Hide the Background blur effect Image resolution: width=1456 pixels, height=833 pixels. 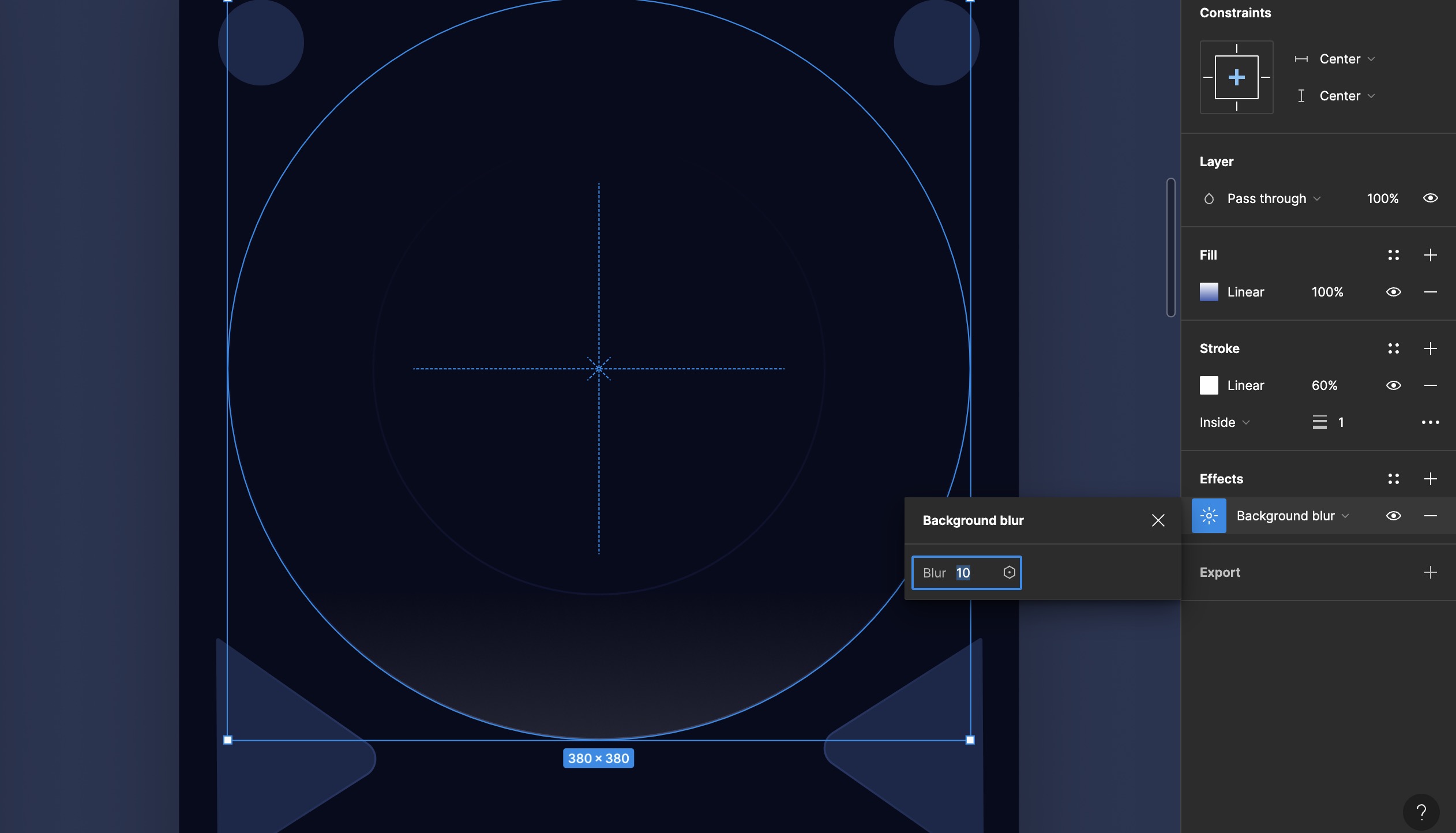pyautogui.click(x=1394, y=515)
